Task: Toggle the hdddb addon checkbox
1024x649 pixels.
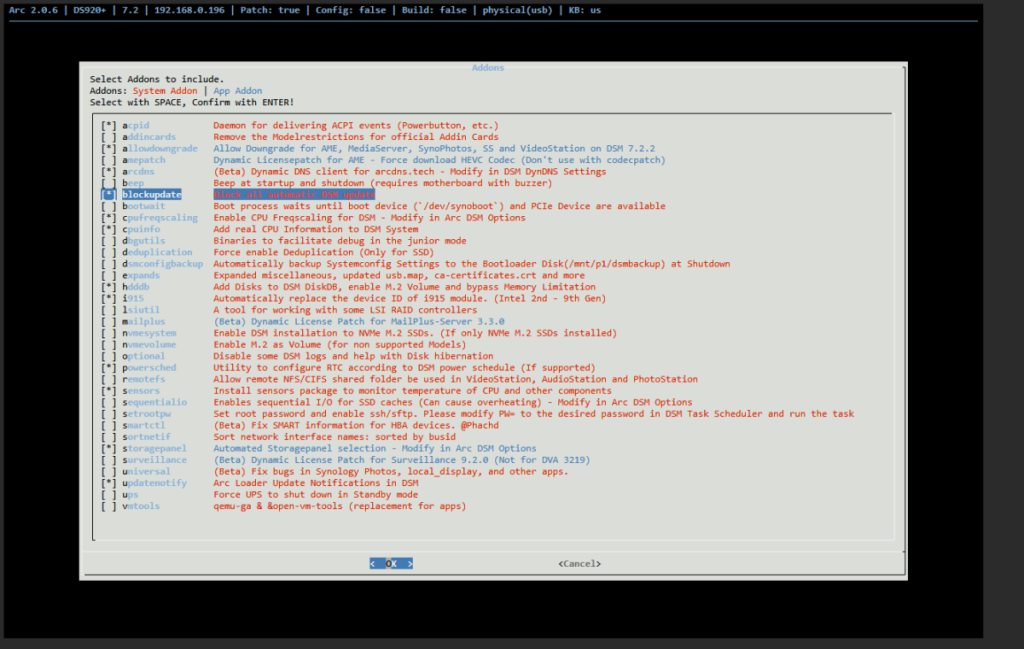Action: tap(108, 287)
